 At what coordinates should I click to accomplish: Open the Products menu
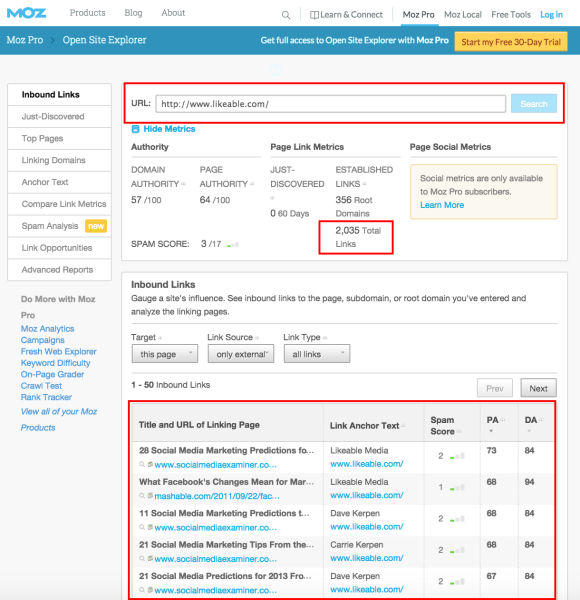click(87, 13)
